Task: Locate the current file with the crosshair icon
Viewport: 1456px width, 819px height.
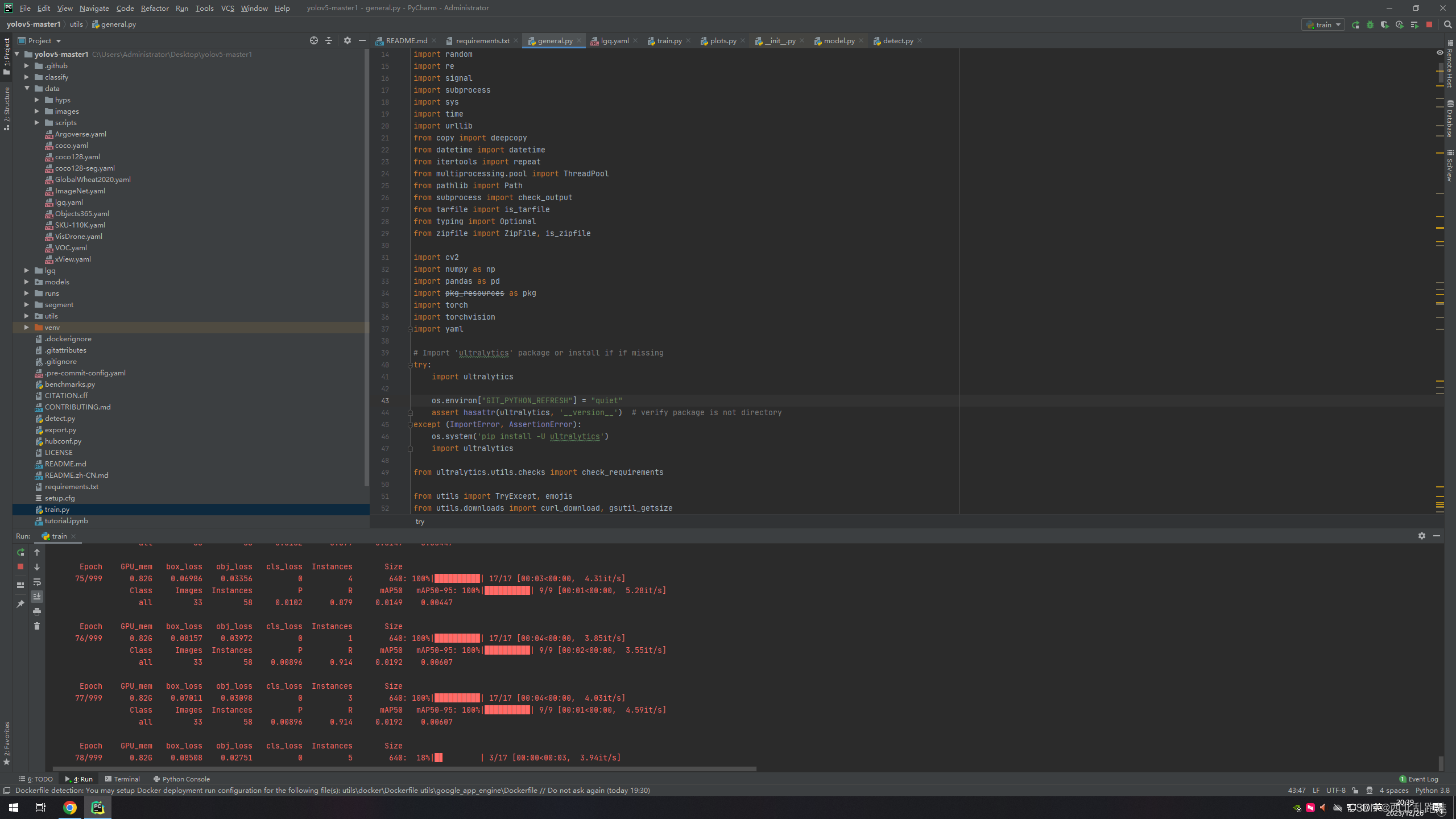Action: click(x=313, y=40)
